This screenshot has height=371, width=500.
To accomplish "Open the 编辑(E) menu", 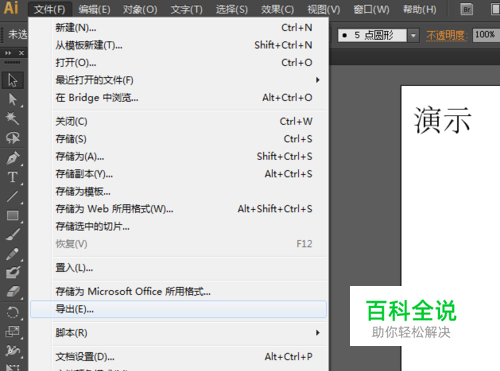I will pos(94,9).
